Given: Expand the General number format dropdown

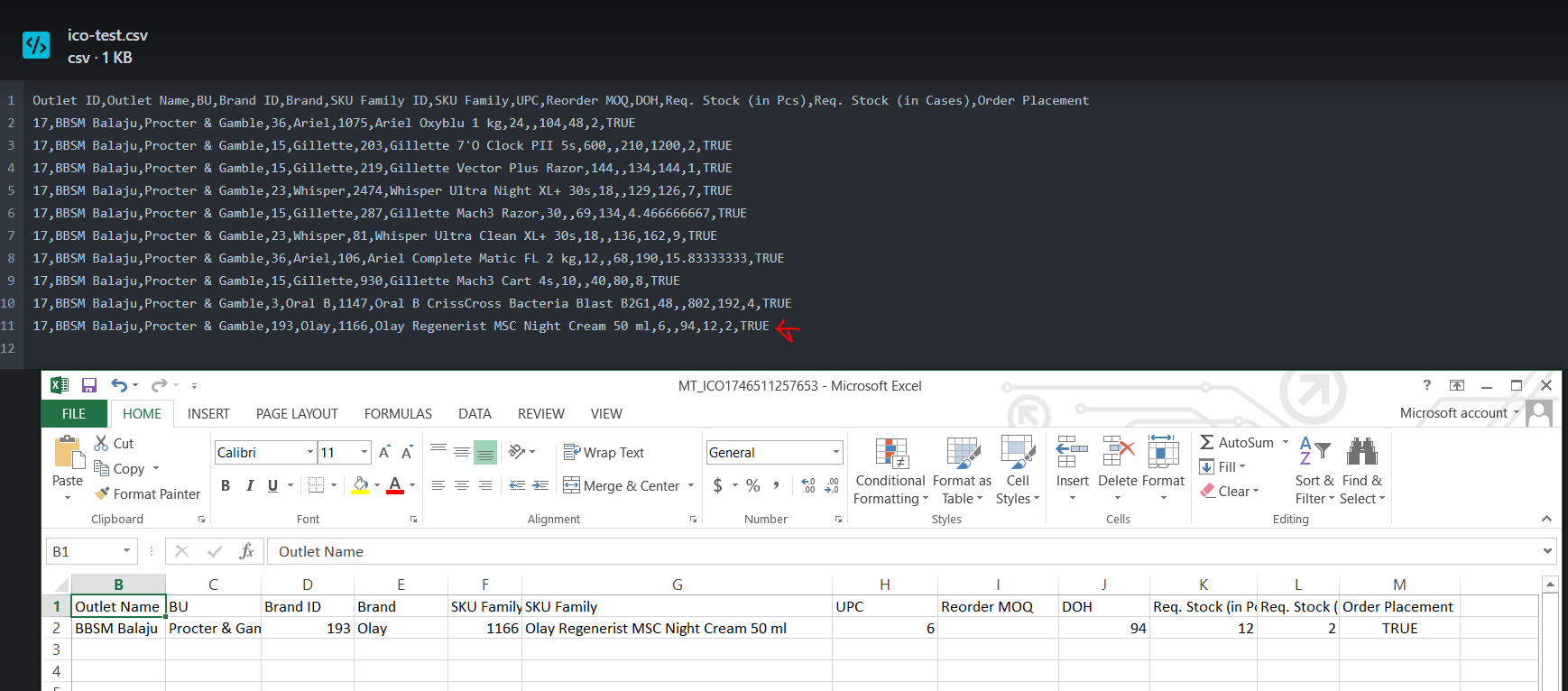Looking at the screenshot, I should click(835, 453).
